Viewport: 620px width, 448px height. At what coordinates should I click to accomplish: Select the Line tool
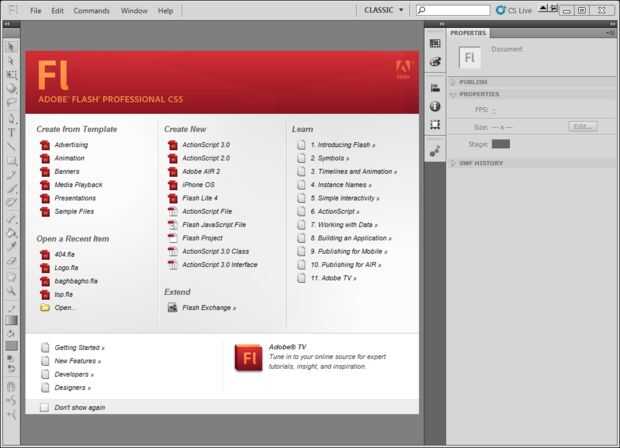tap(11, 147)
